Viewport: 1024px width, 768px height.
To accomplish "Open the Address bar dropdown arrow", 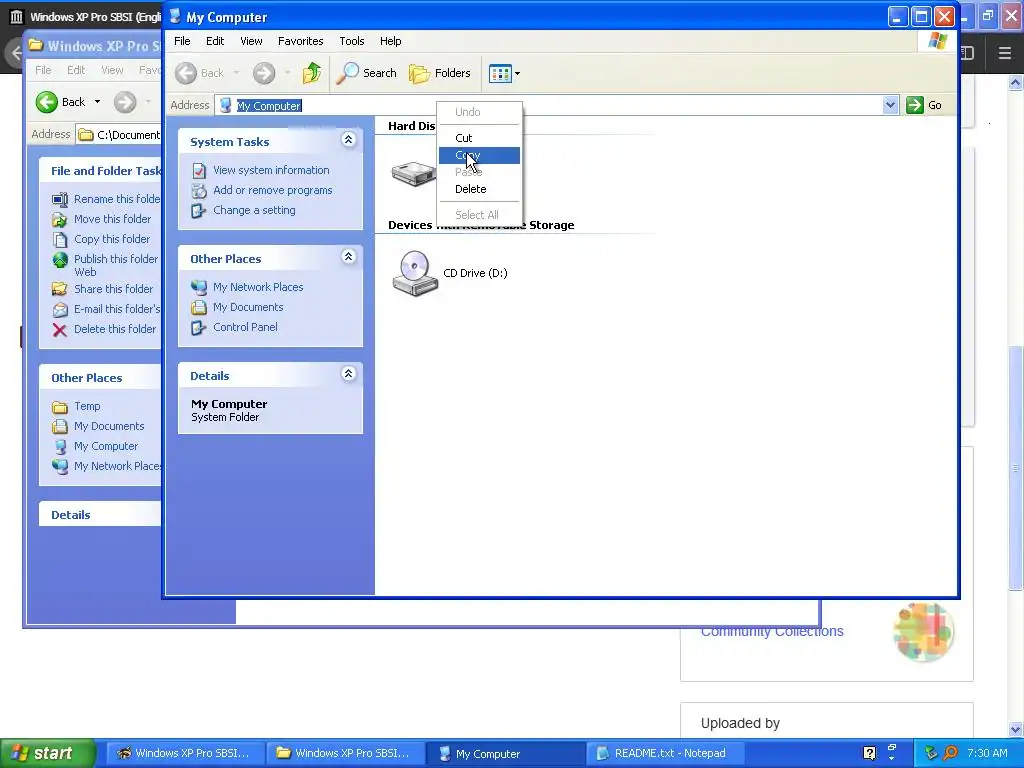I will (x=890, y=105).
